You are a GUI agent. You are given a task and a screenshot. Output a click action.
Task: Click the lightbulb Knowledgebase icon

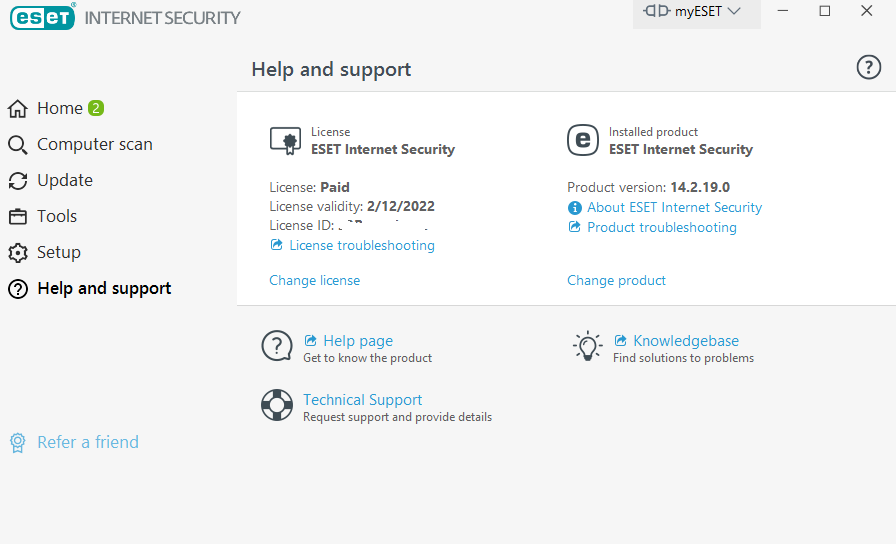coord(587,346)
